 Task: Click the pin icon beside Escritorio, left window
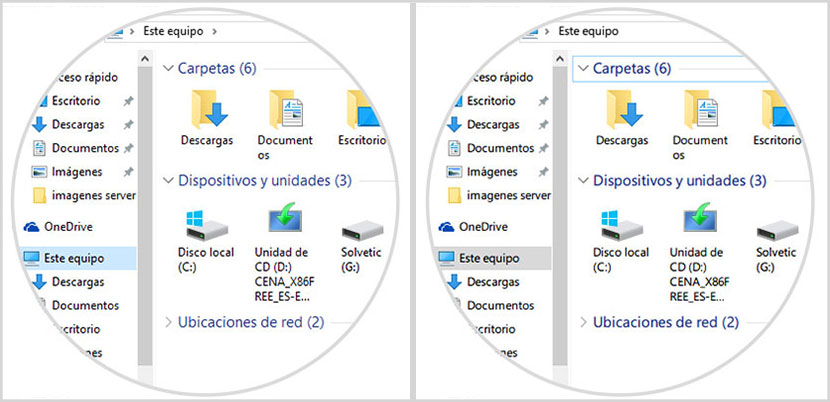[127, 101]
